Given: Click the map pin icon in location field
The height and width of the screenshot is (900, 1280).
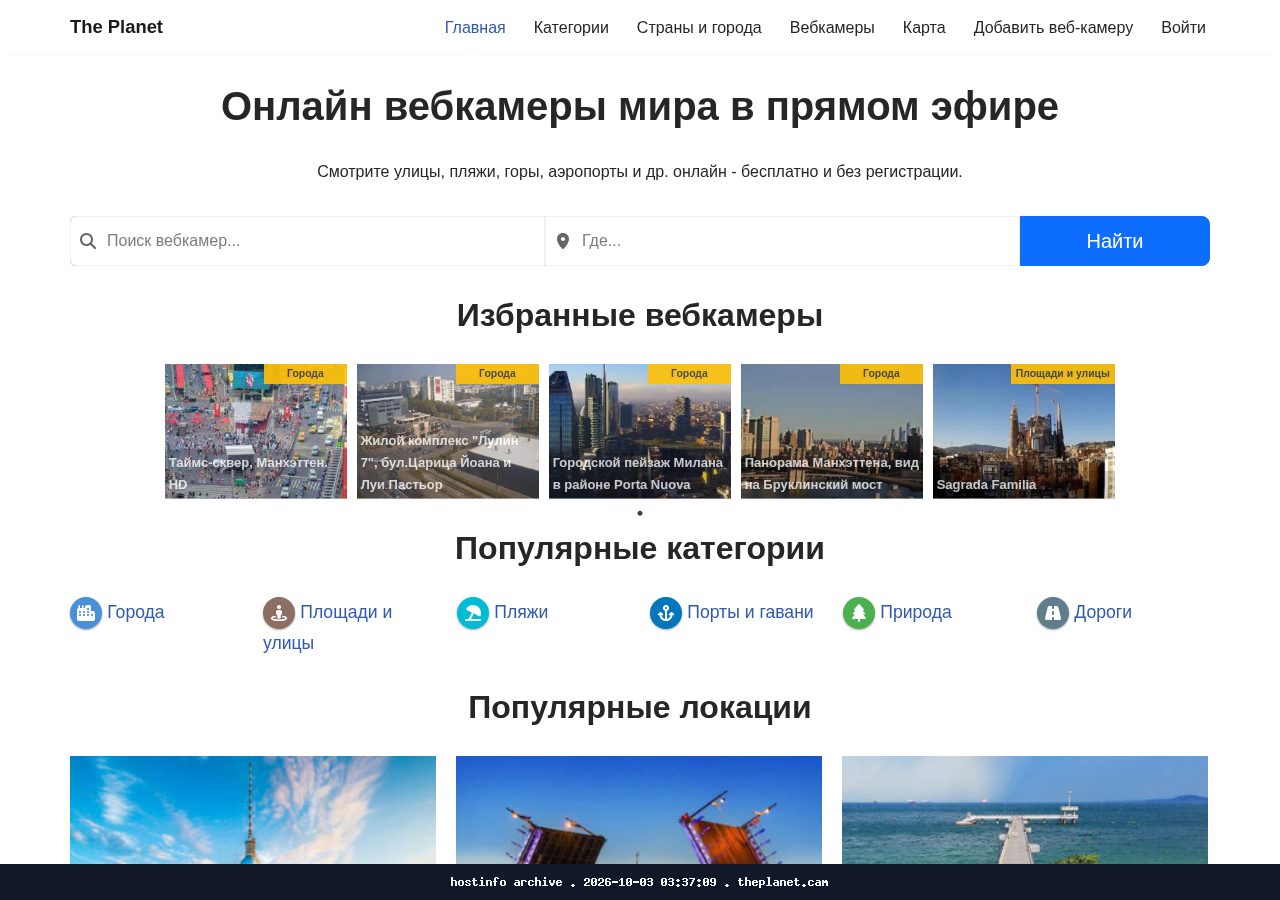Looking at the screenshot, I should 563,241.
